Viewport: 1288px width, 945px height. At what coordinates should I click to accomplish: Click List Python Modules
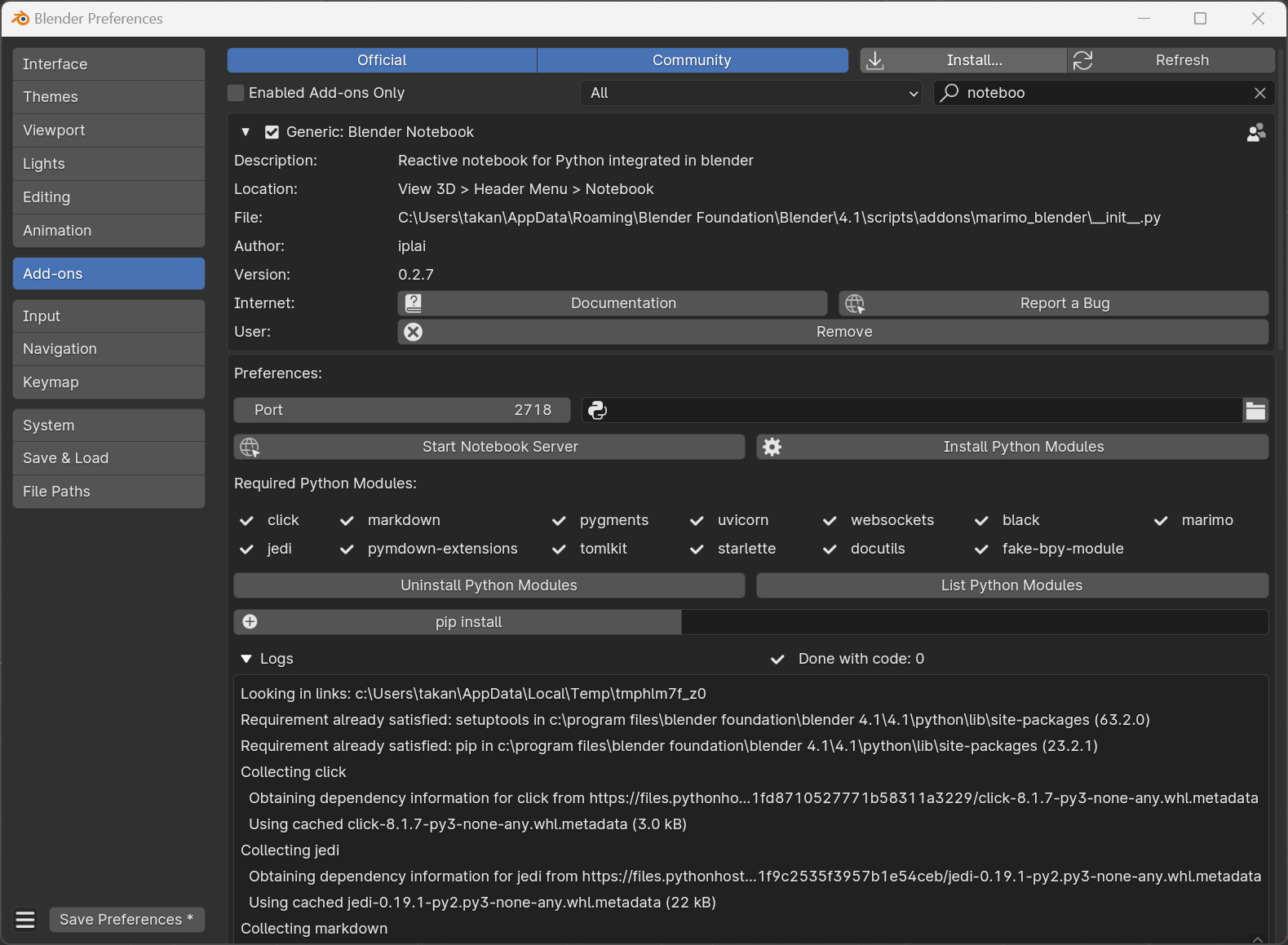pos(1012,585)
